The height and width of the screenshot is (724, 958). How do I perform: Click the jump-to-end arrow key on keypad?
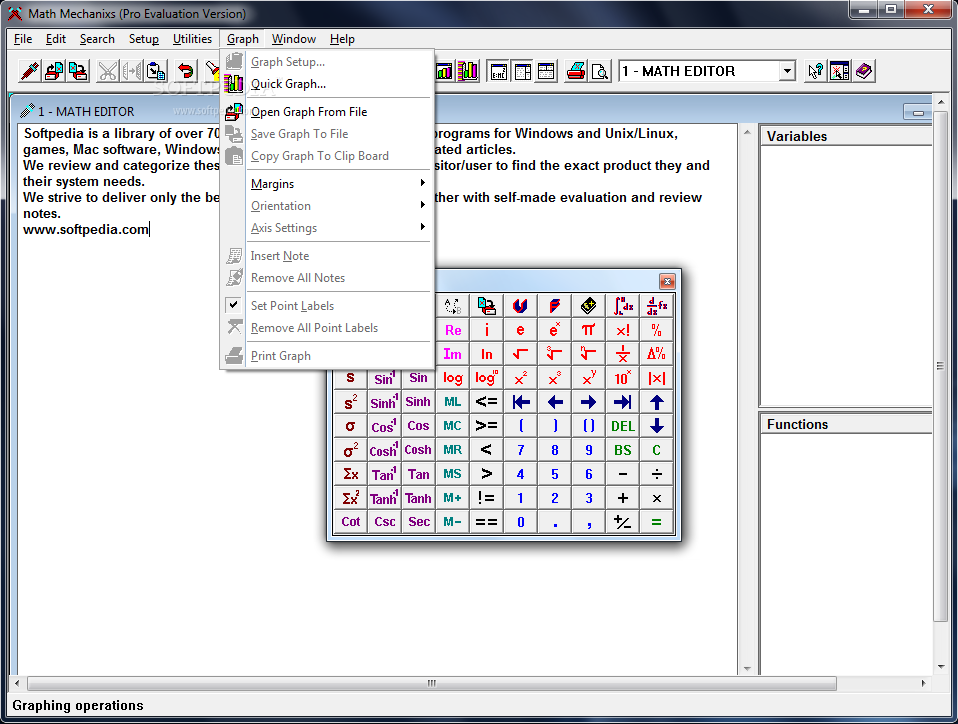pyautogui.click(x=623, y=402)
